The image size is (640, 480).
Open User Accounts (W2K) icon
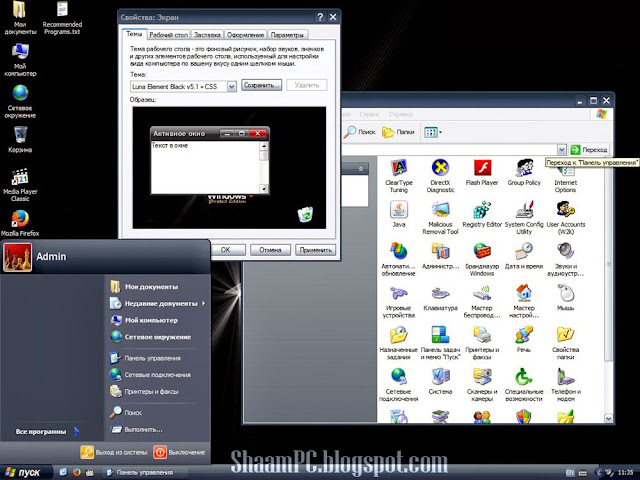[566, 218]
